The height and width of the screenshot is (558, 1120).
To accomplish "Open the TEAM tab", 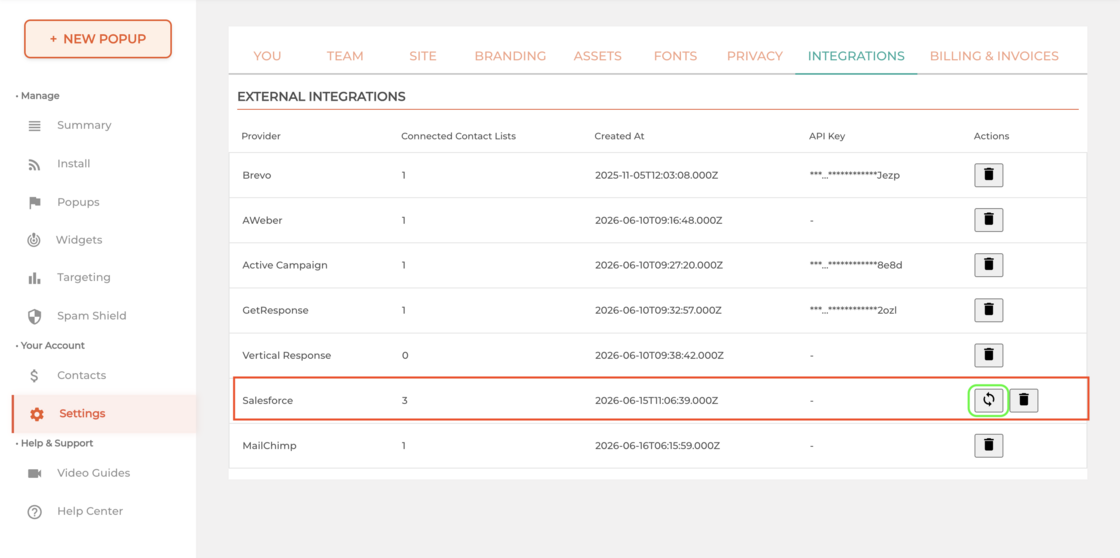I will tap(345, 56).
